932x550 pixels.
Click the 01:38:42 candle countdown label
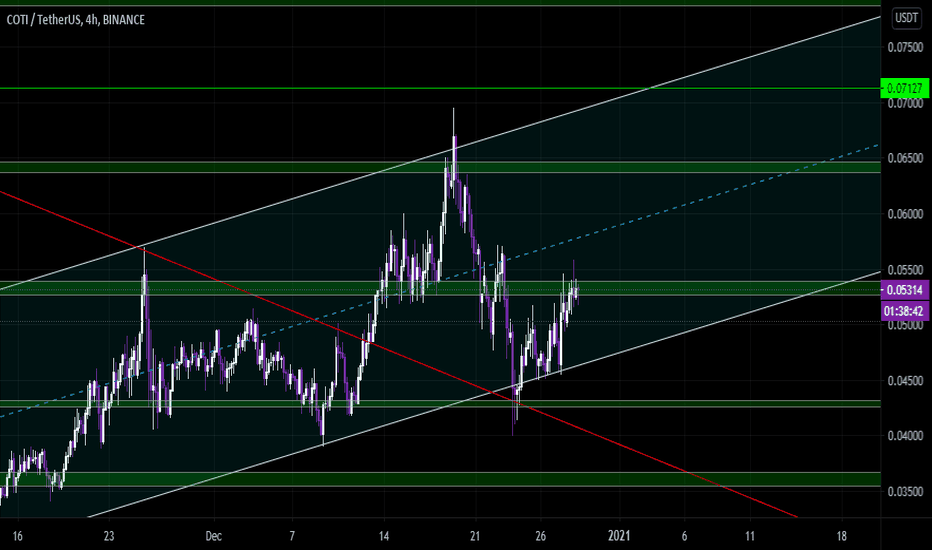[x=905, y=311]
